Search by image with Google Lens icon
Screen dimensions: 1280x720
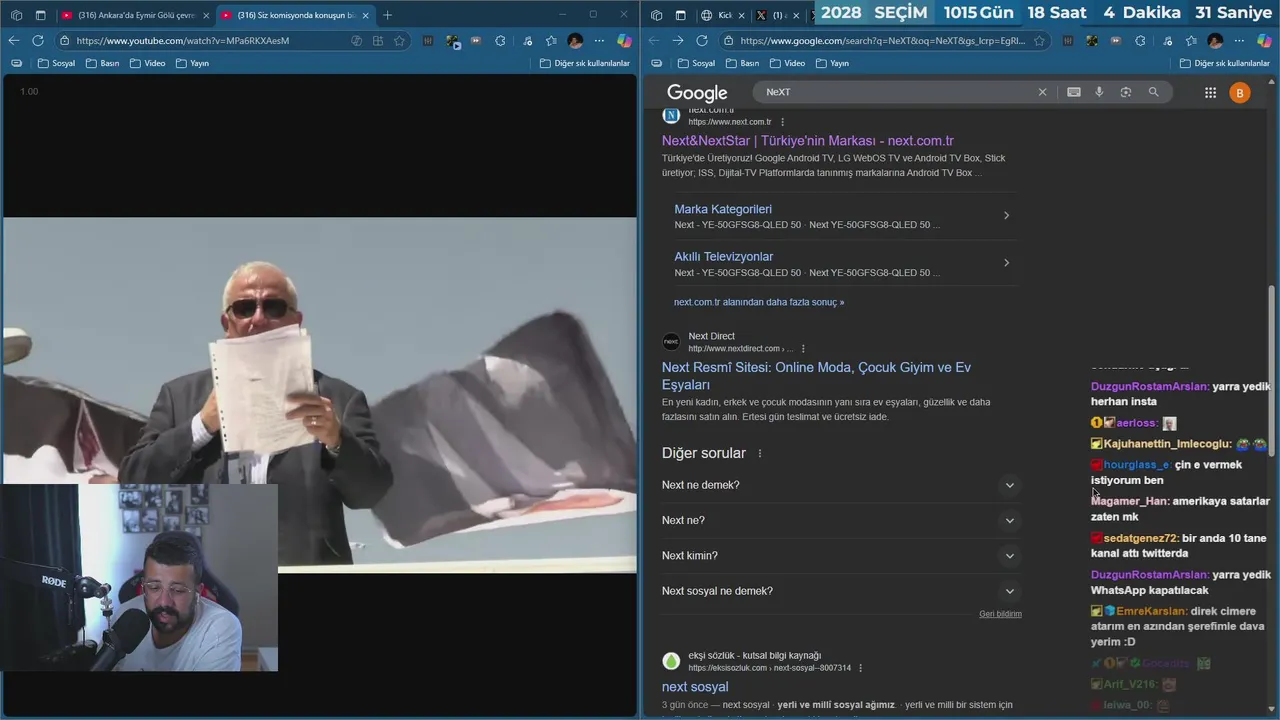(1126, 92)
